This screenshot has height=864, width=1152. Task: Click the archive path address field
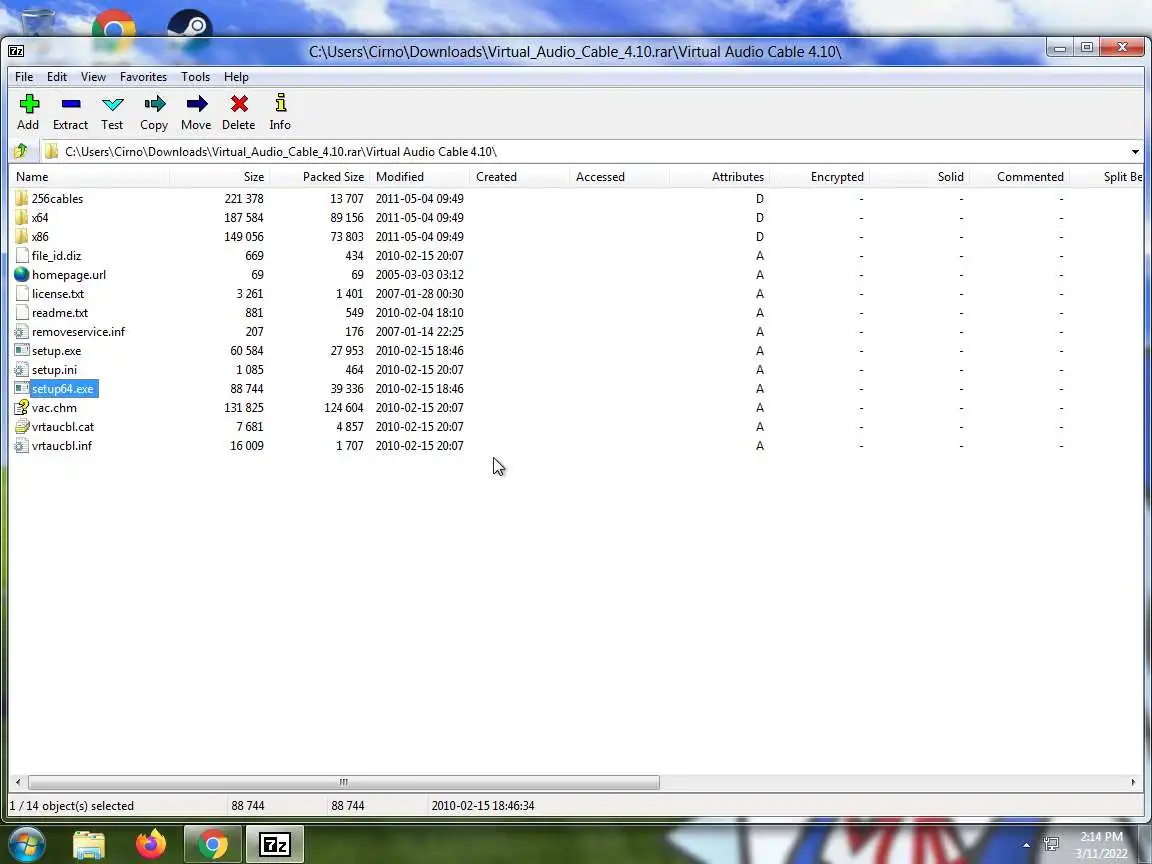584,152
